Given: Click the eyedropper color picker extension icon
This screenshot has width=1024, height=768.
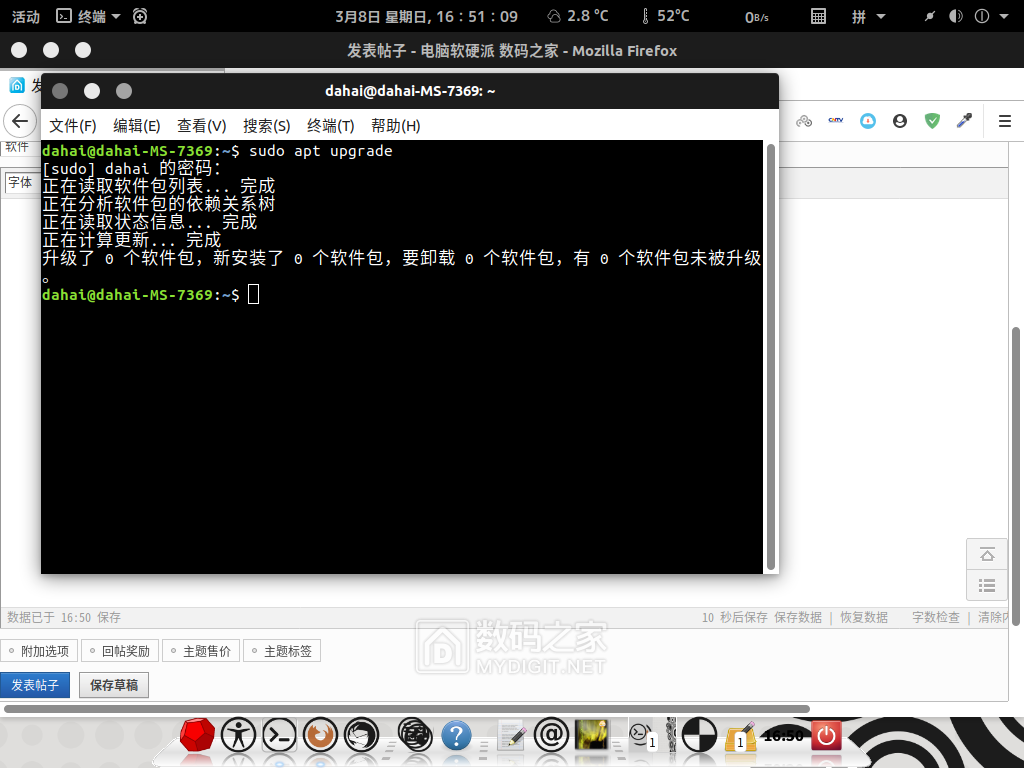Looking at the screenshot, I should [965, 121].
